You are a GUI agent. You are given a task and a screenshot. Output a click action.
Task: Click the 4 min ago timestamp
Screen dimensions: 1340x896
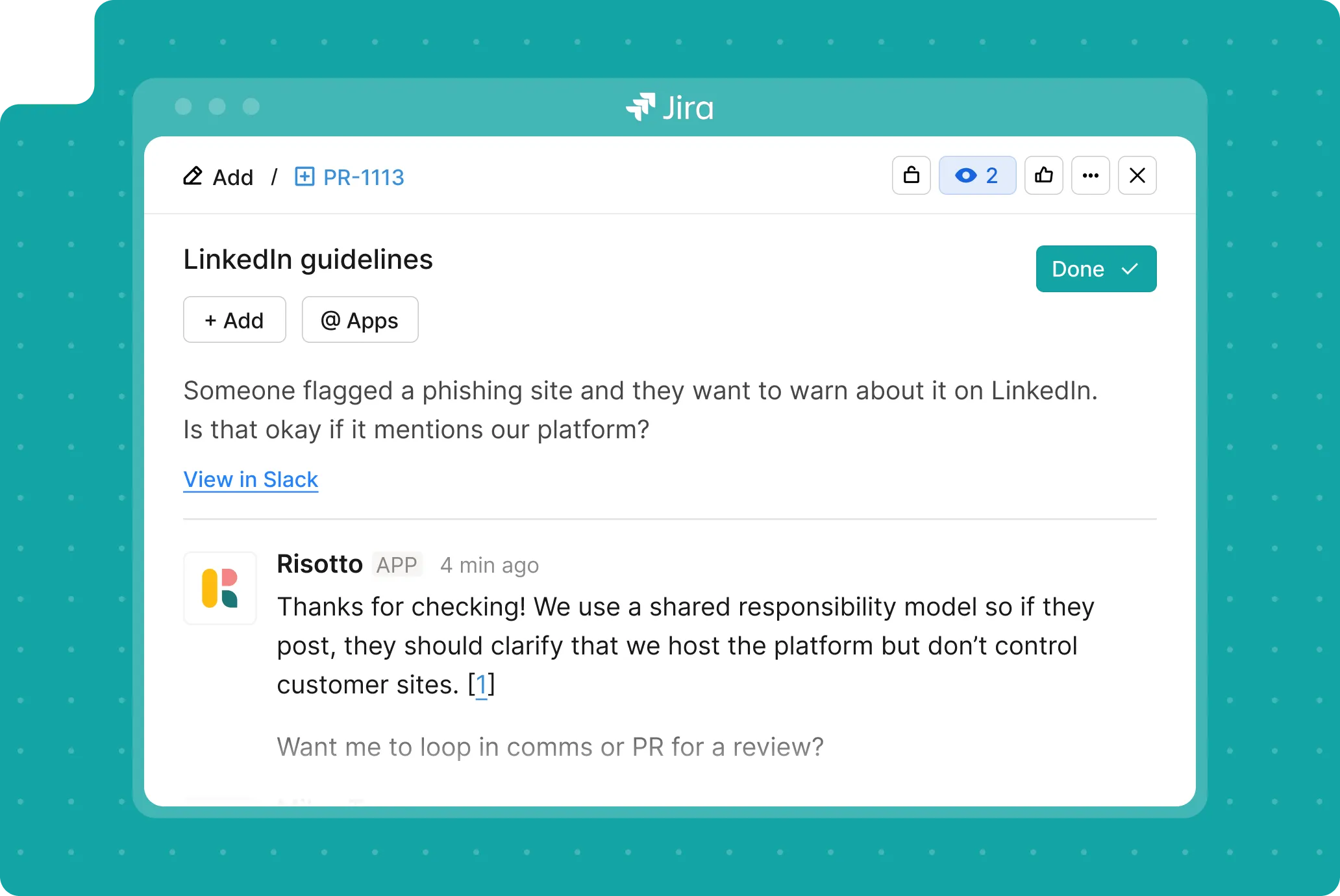490,566
